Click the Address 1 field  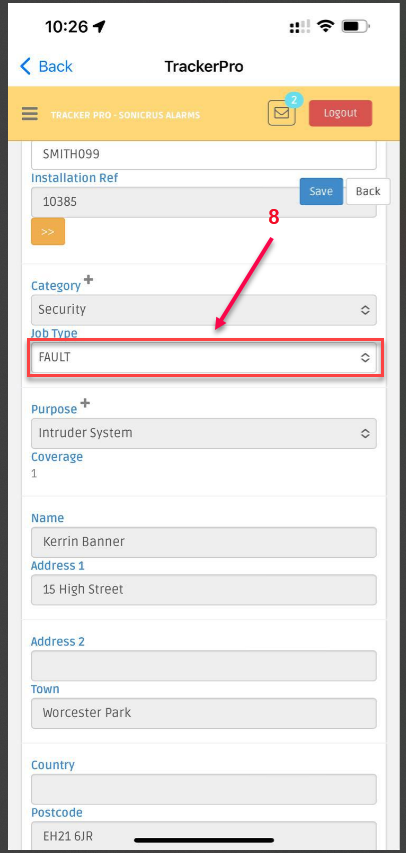coord(204,590)
